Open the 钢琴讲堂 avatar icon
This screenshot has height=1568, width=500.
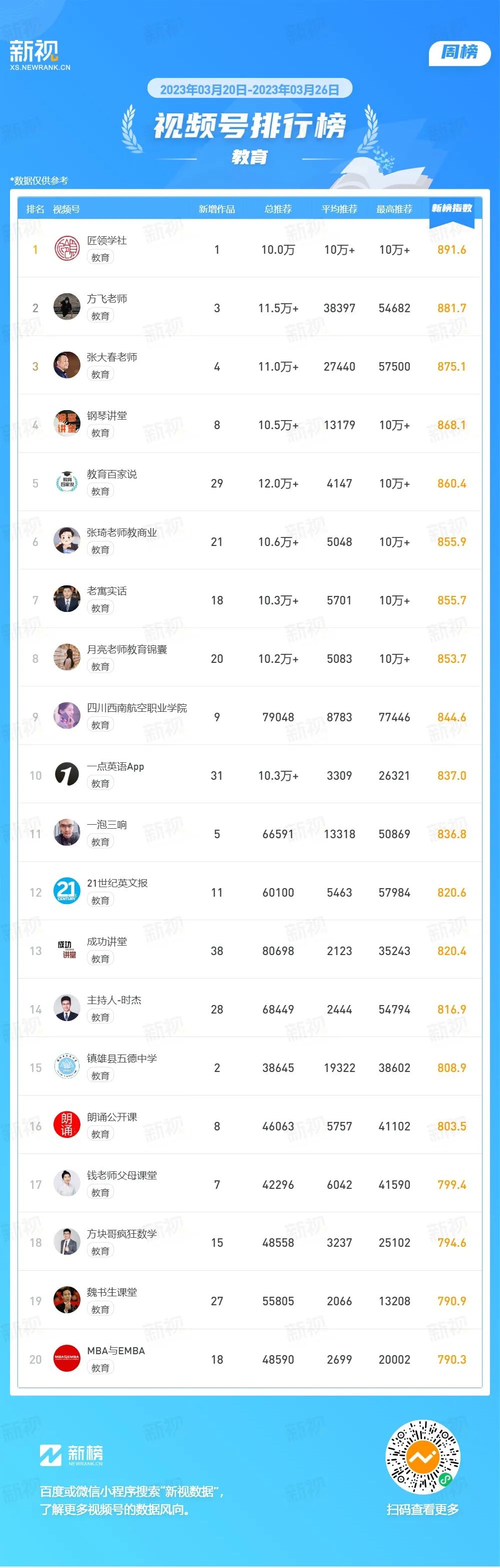[67, 424]
